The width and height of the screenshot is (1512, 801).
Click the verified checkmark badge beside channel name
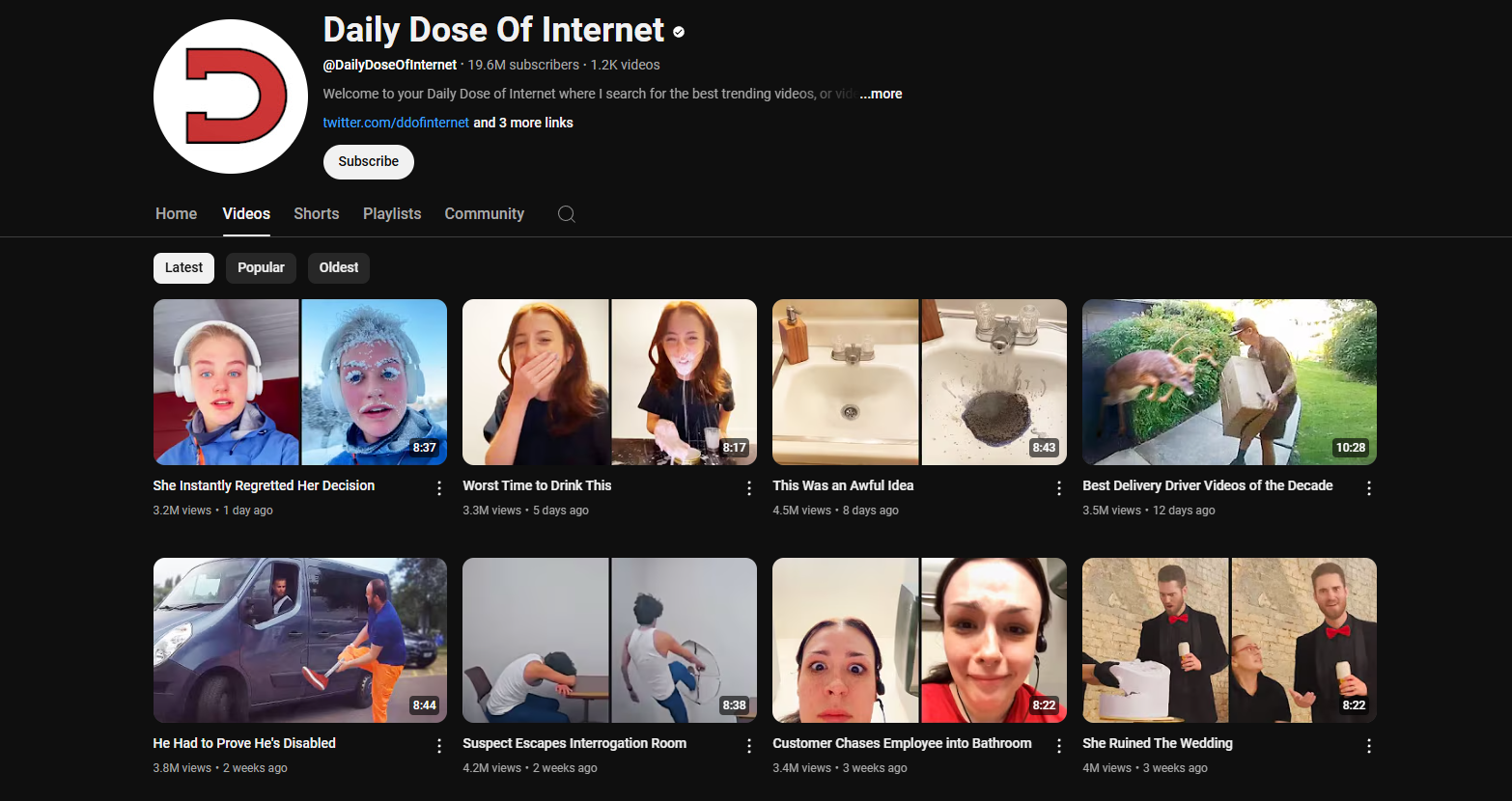tap(679, 32)
